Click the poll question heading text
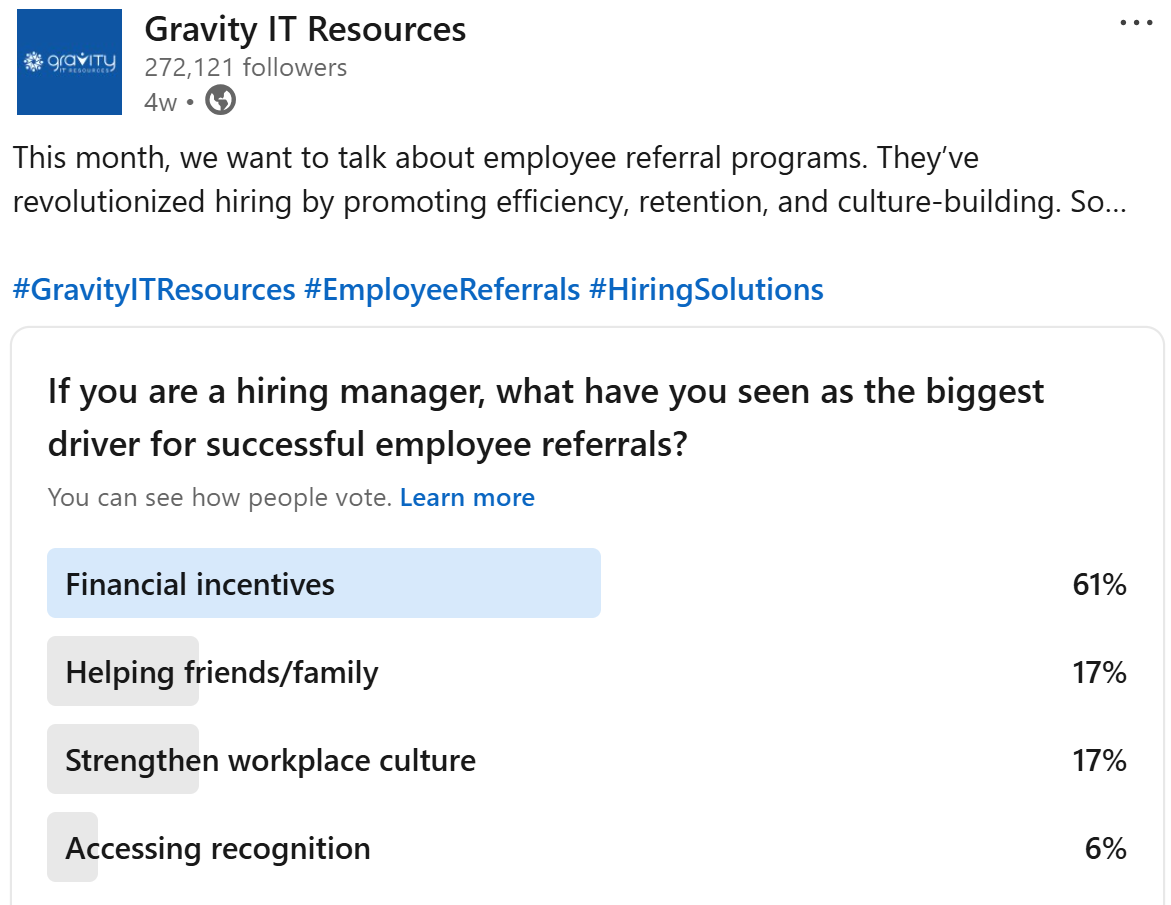The width and height of the screenshot is (1171, 905). tap(545, 418)
